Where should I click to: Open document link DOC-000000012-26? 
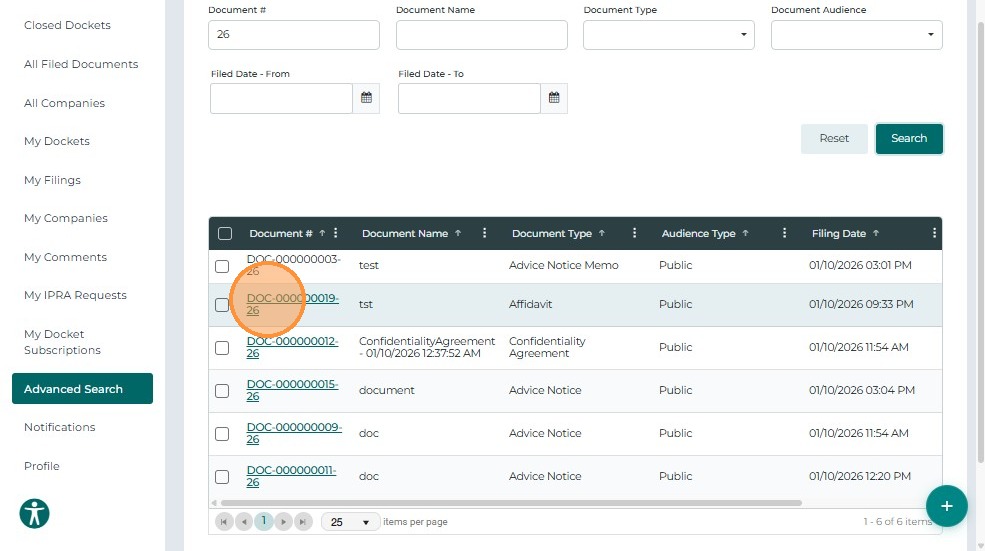292,347
